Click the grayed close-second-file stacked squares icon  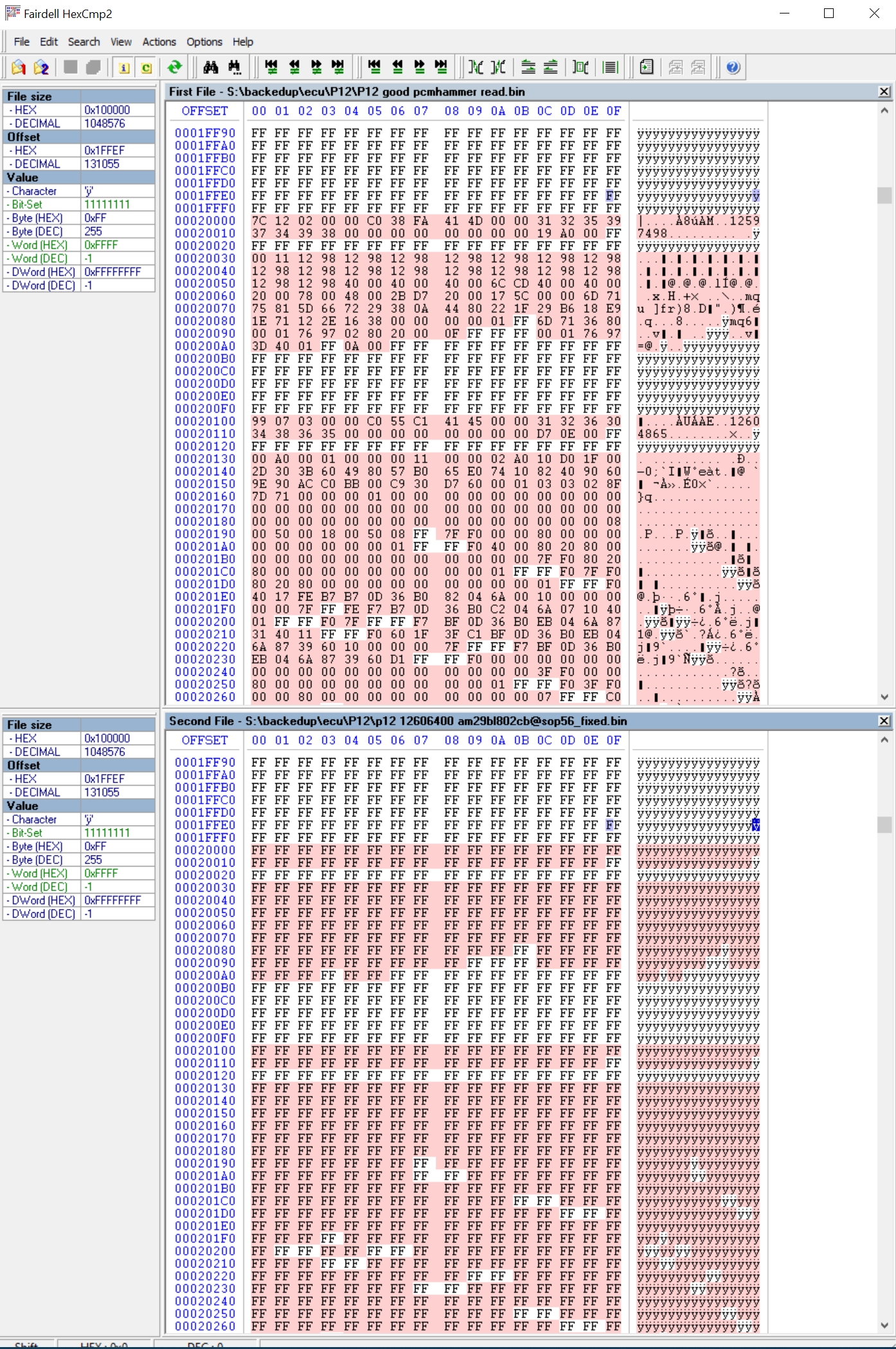(x=93, y=67)
